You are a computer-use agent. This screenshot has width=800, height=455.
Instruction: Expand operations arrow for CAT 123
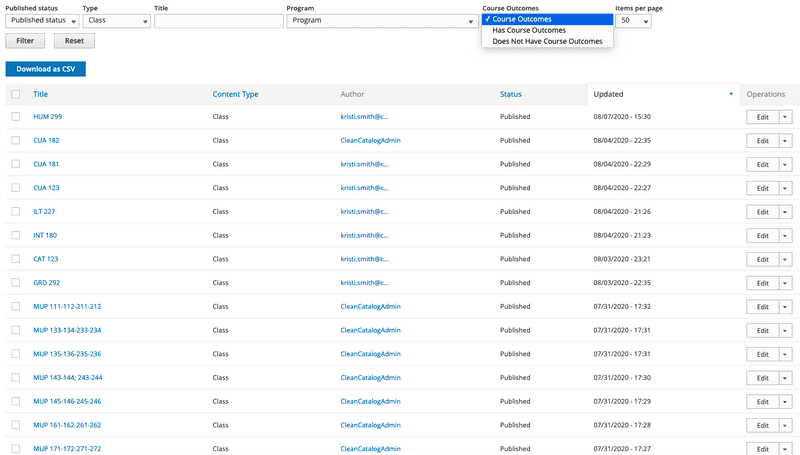(785, 260)
